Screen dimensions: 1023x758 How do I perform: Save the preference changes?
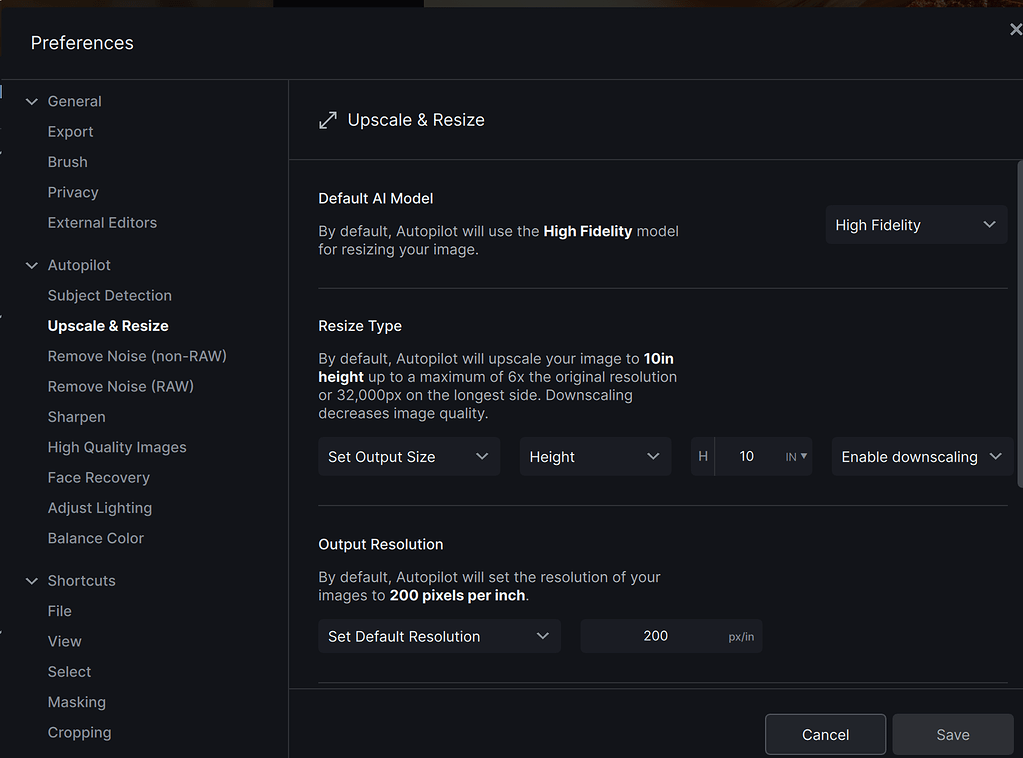click(x=951, y=734)
